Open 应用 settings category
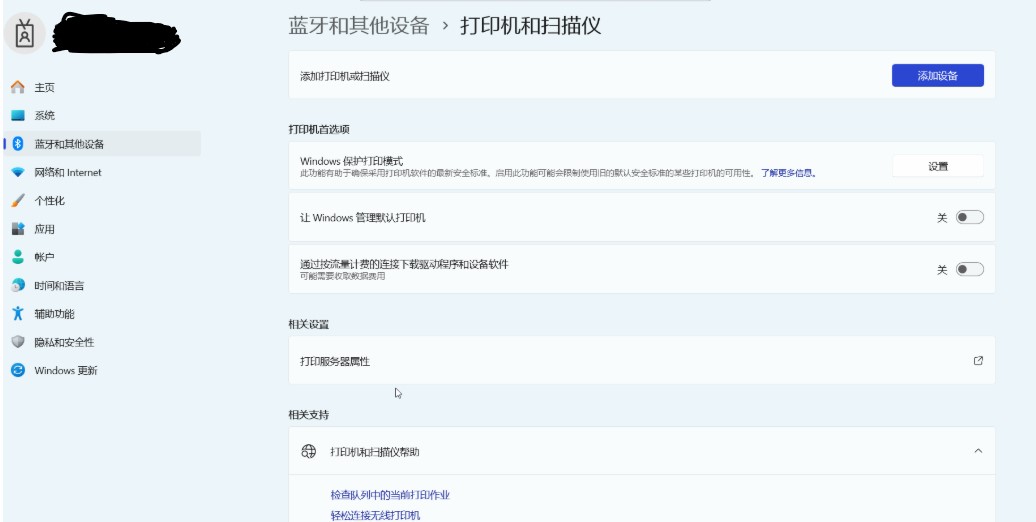 pyautogui.click(x=102, y=229)
